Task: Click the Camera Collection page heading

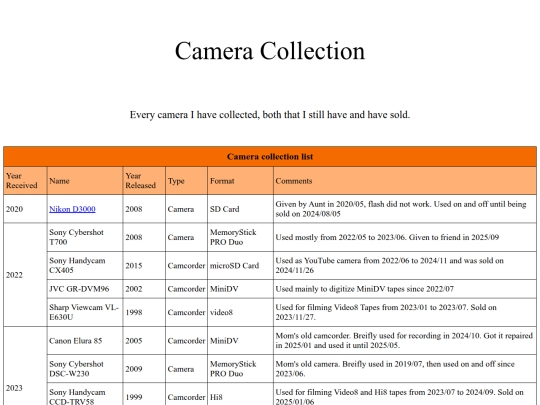Action: [270, 51]
